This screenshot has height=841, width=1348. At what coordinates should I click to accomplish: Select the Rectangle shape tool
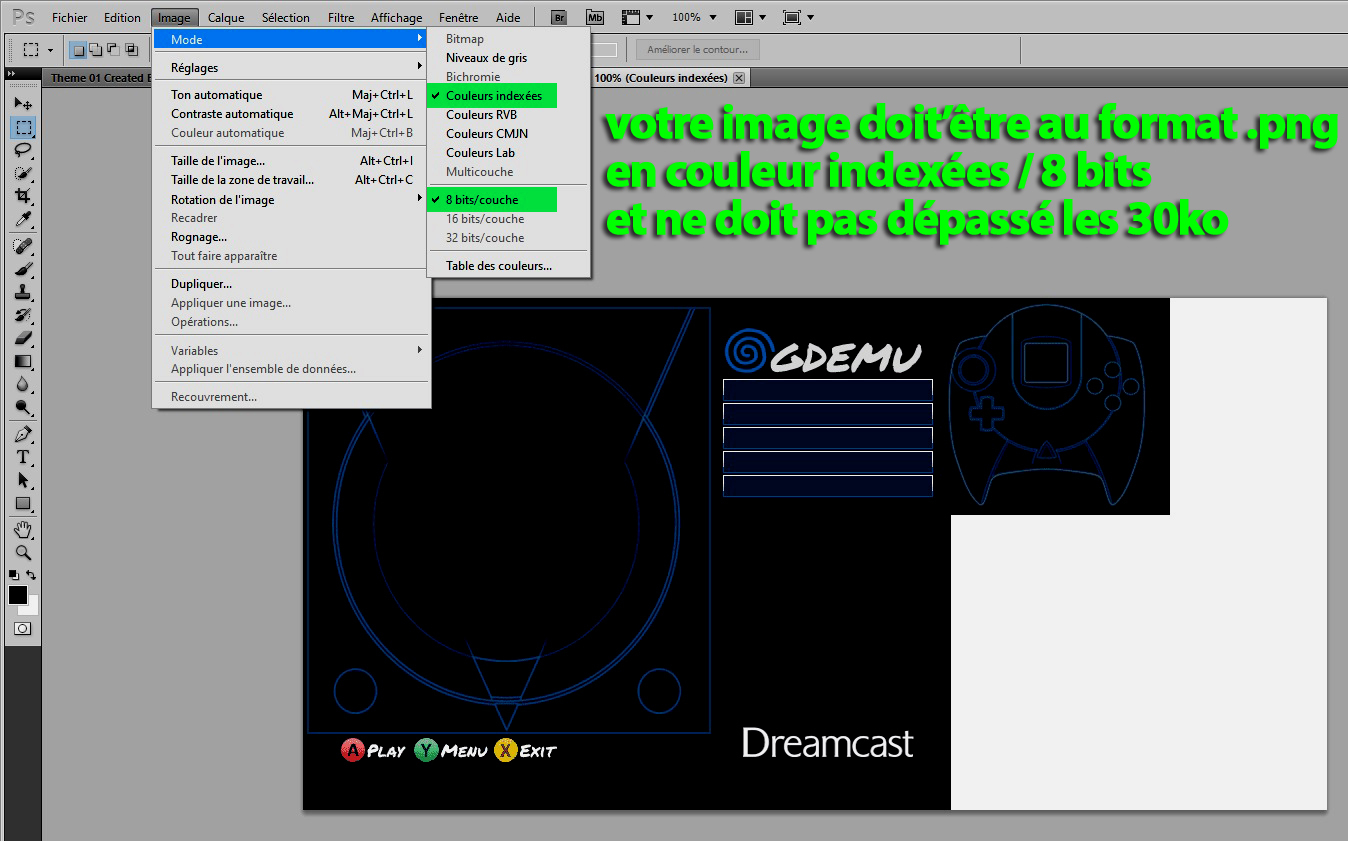point(23,504)
